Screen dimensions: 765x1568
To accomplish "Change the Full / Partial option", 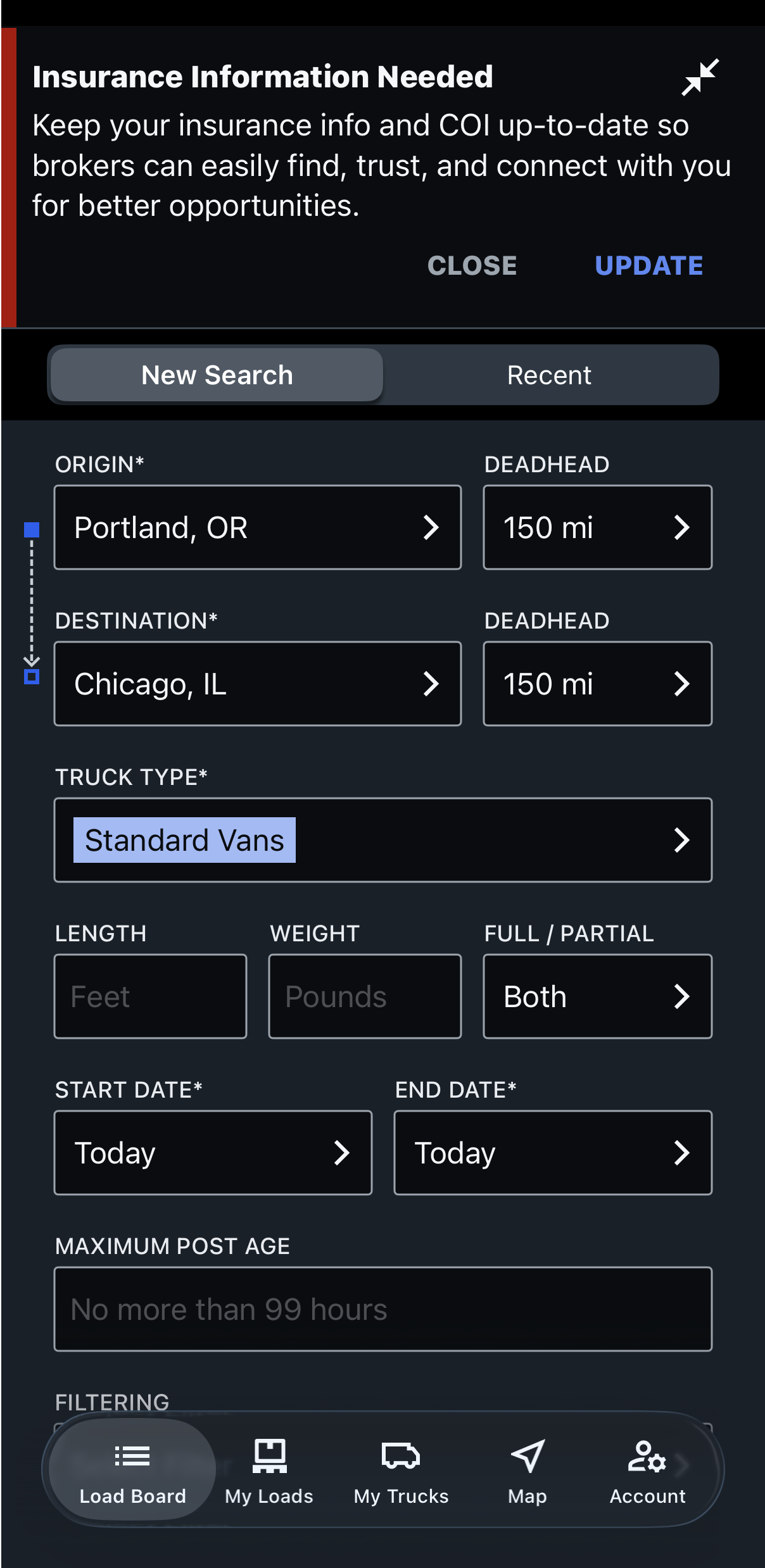I will (x=597, y=996).
